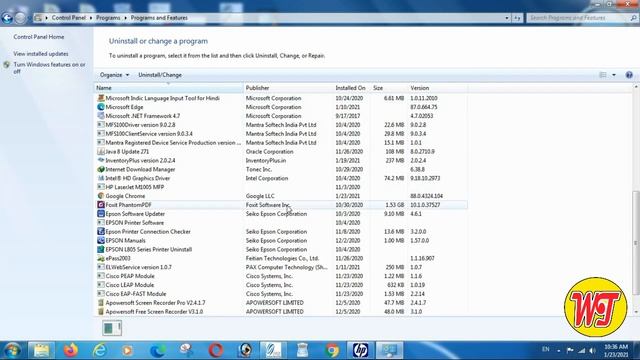This screenshot has width=640, height=360.
Task: Open Turn Windows features on or off
Action: click(49, 68)
